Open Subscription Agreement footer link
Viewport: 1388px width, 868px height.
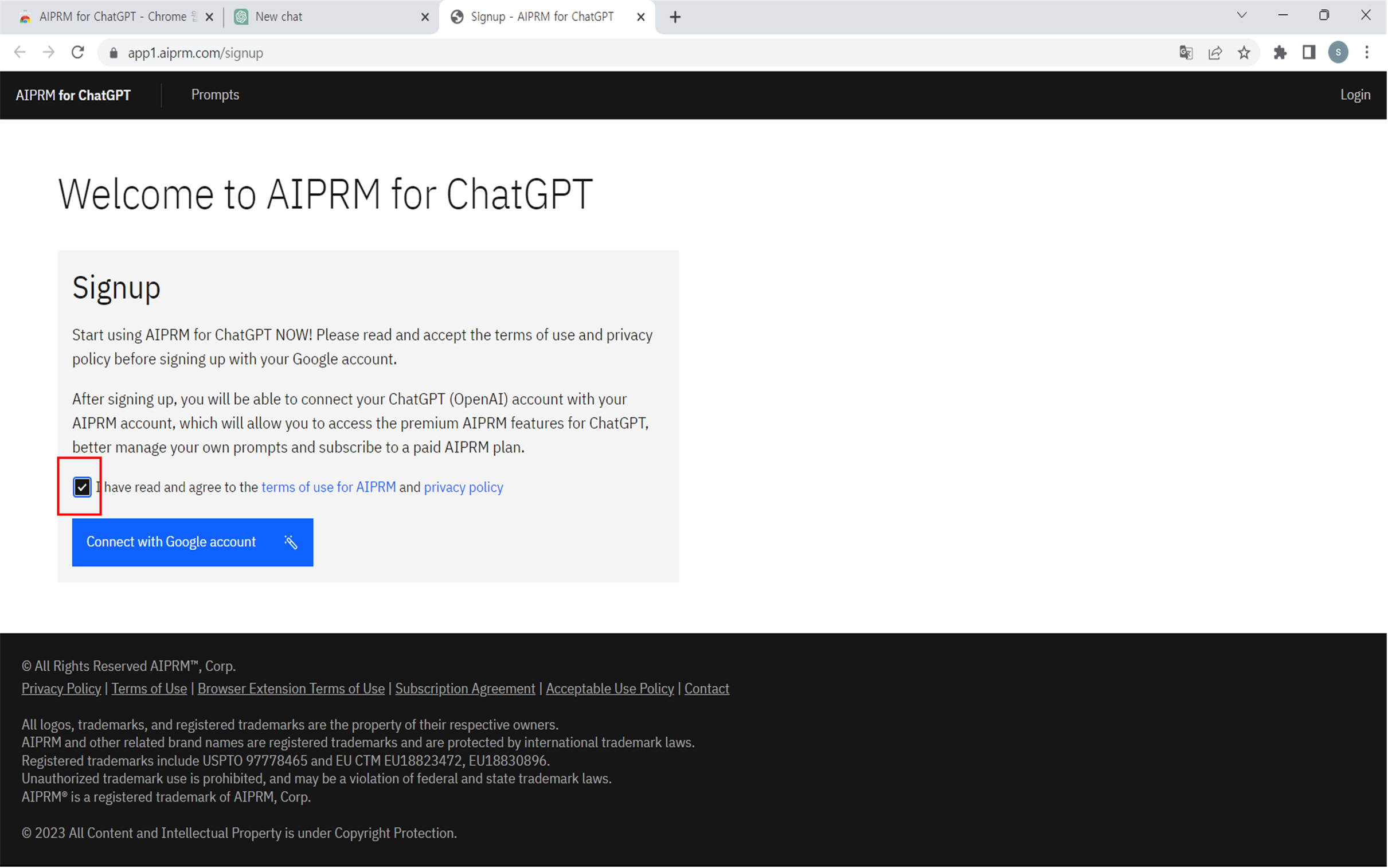coord(465,689)
